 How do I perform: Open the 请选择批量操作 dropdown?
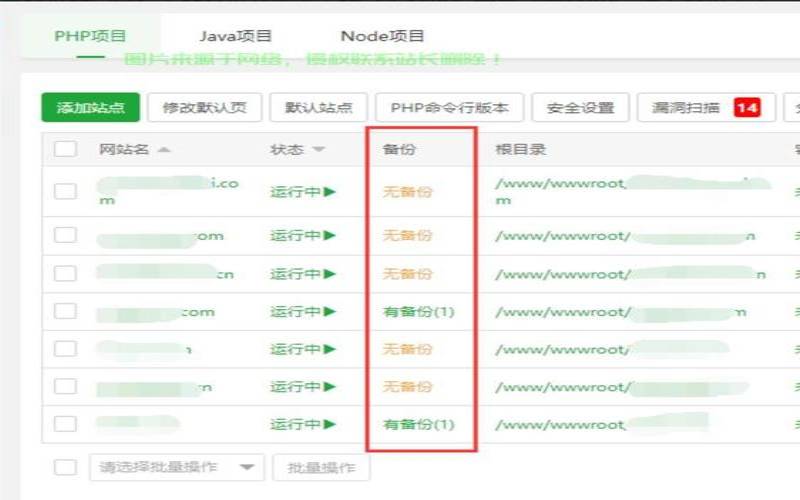(176, 467)
